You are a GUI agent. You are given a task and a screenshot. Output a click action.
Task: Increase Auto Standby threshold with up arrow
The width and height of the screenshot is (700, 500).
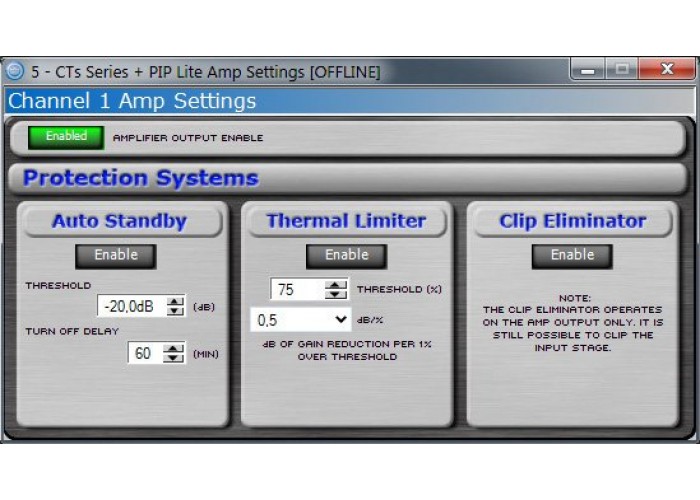pyautogui.click(x=175, y=301)
